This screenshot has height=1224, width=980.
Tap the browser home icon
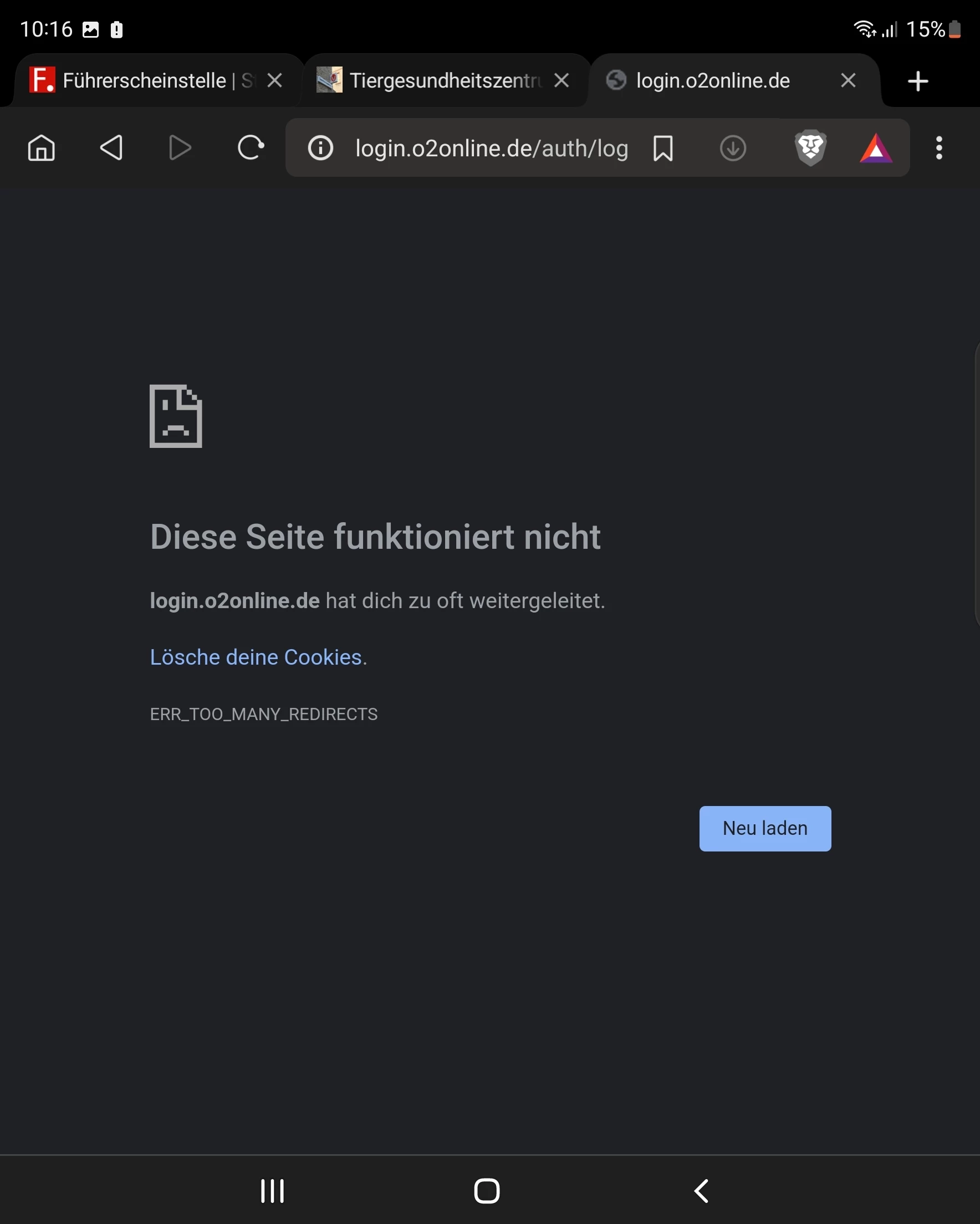[42, 148]
